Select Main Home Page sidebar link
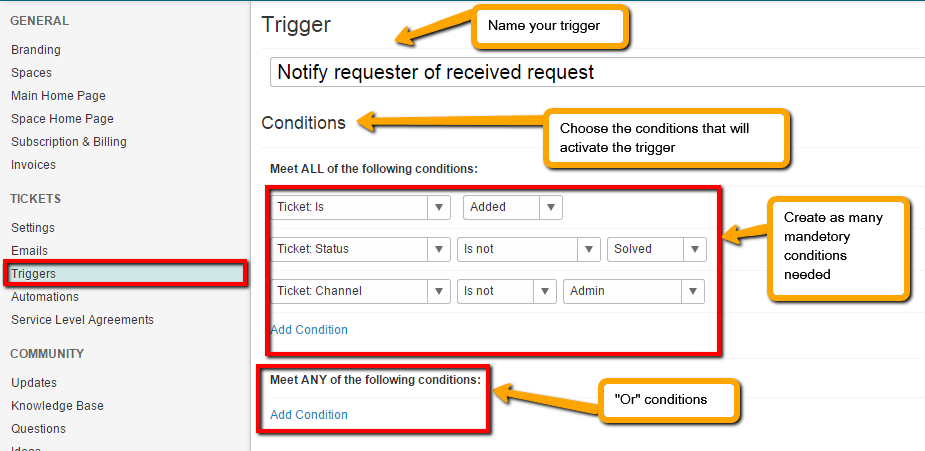925x451 pixels. 58,96
